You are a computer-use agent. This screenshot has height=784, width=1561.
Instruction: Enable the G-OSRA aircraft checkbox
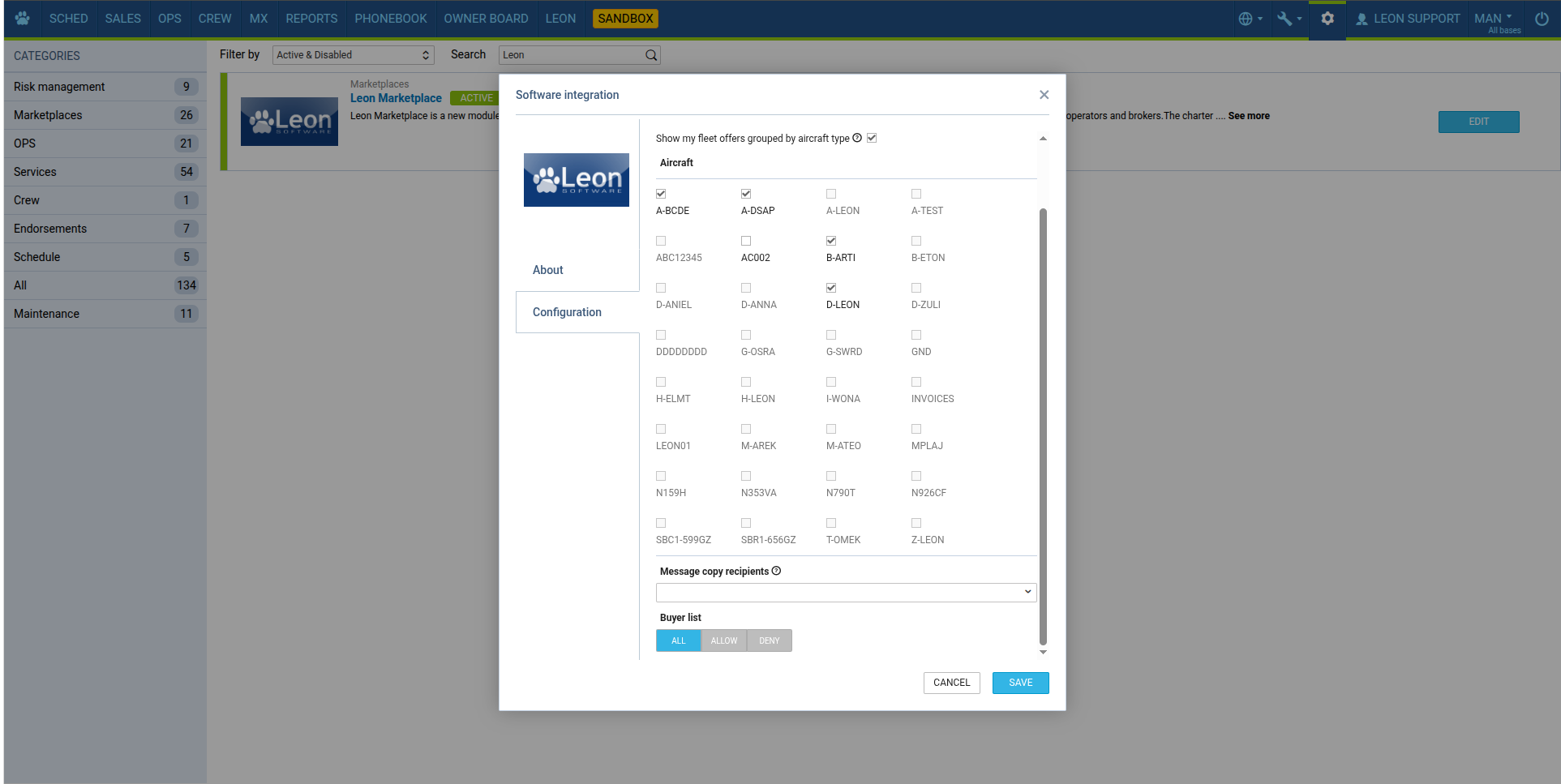click(x=746, y=335)
